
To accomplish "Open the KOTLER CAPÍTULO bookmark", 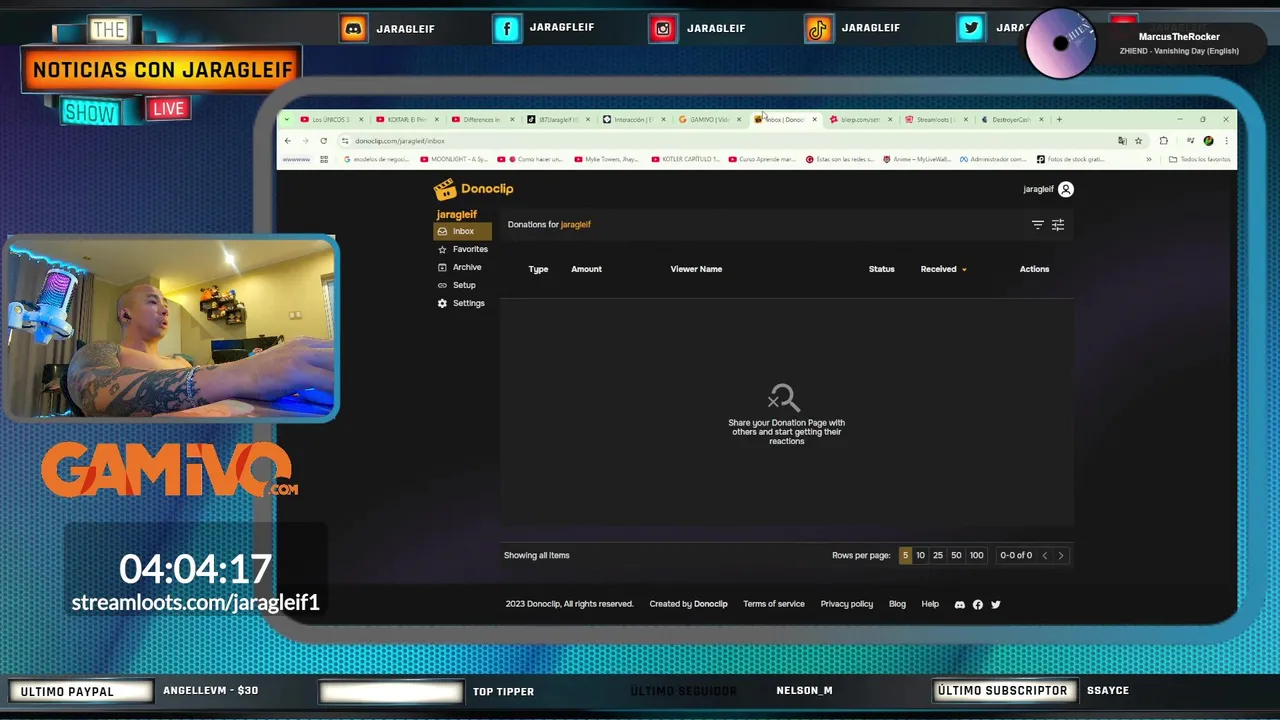I will click(685, 159).
